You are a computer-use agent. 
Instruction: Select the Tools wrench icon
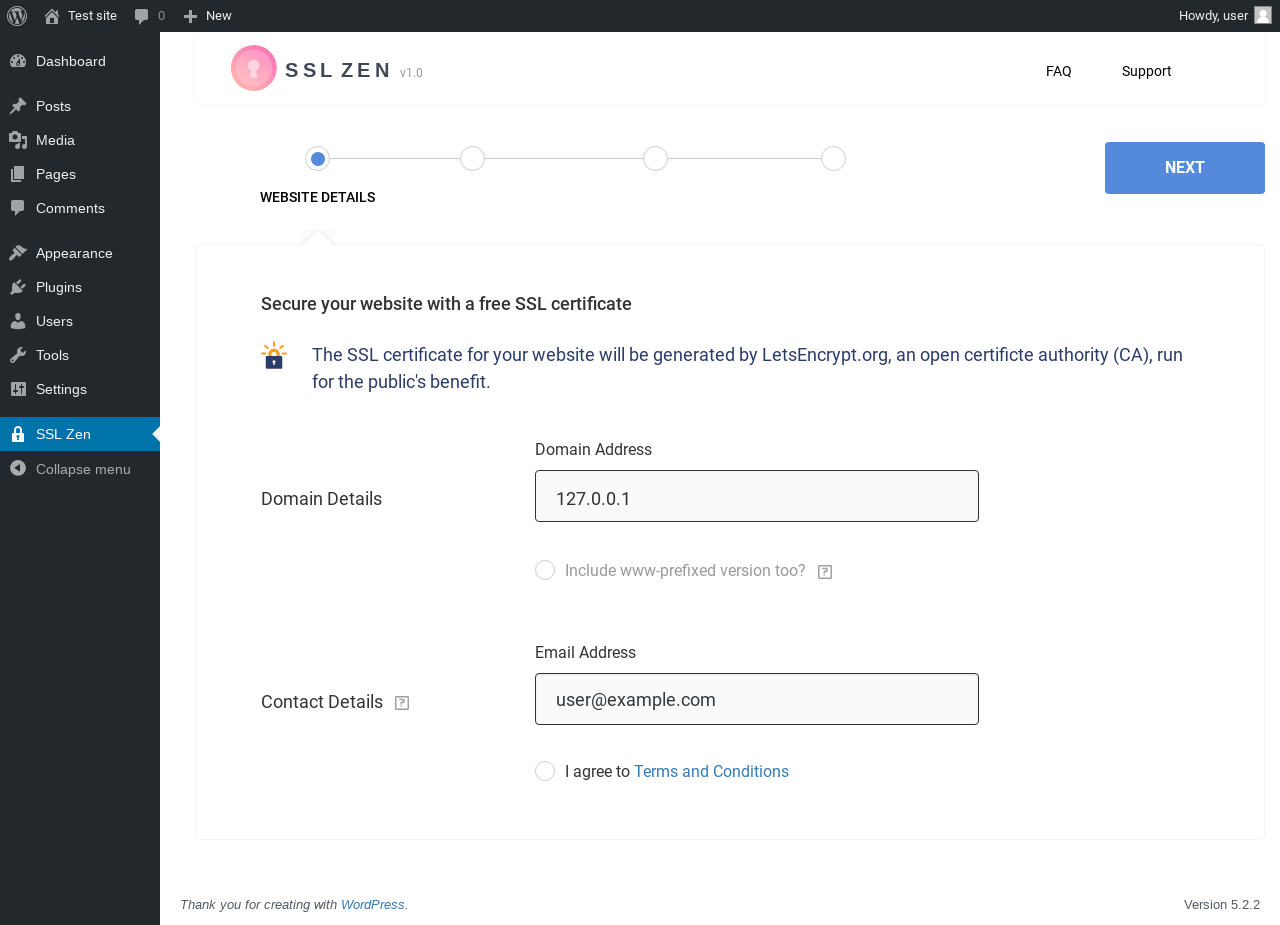(x=17, y=355)
